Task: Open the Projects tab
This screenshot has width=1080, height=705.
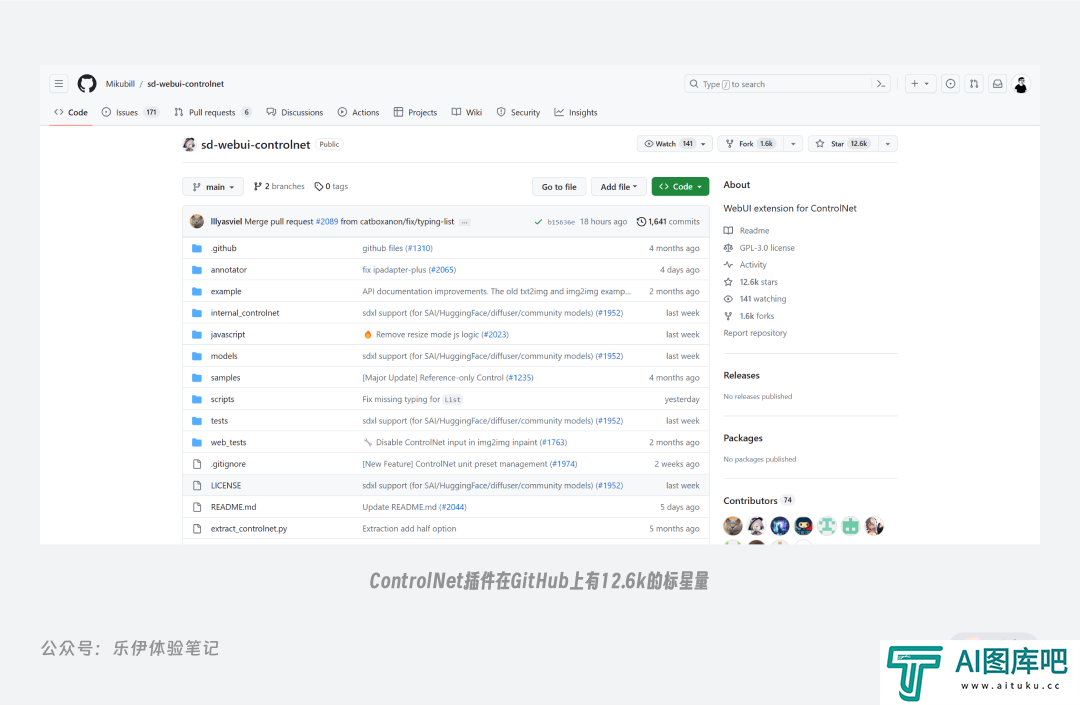Action: click(415, 112)
